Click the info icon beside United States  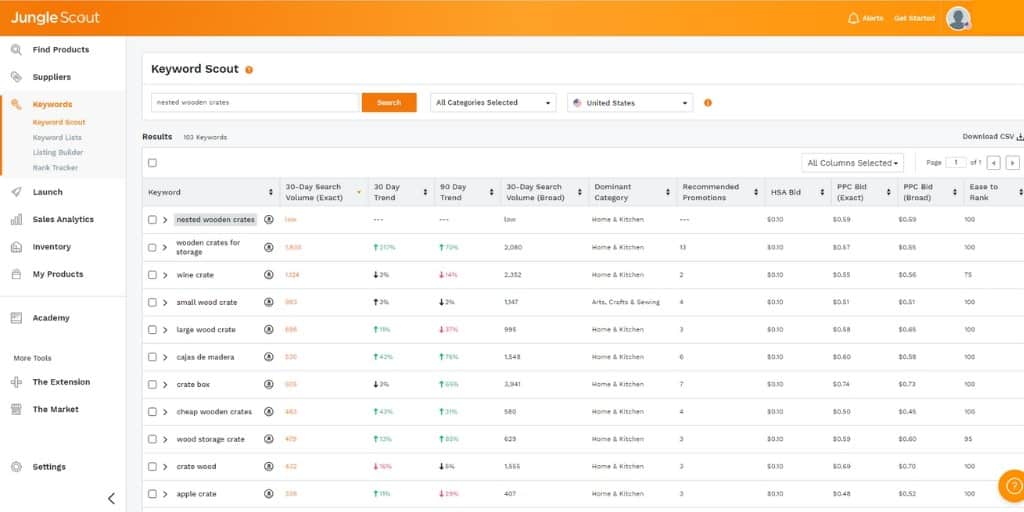click(x=708, y=103)
